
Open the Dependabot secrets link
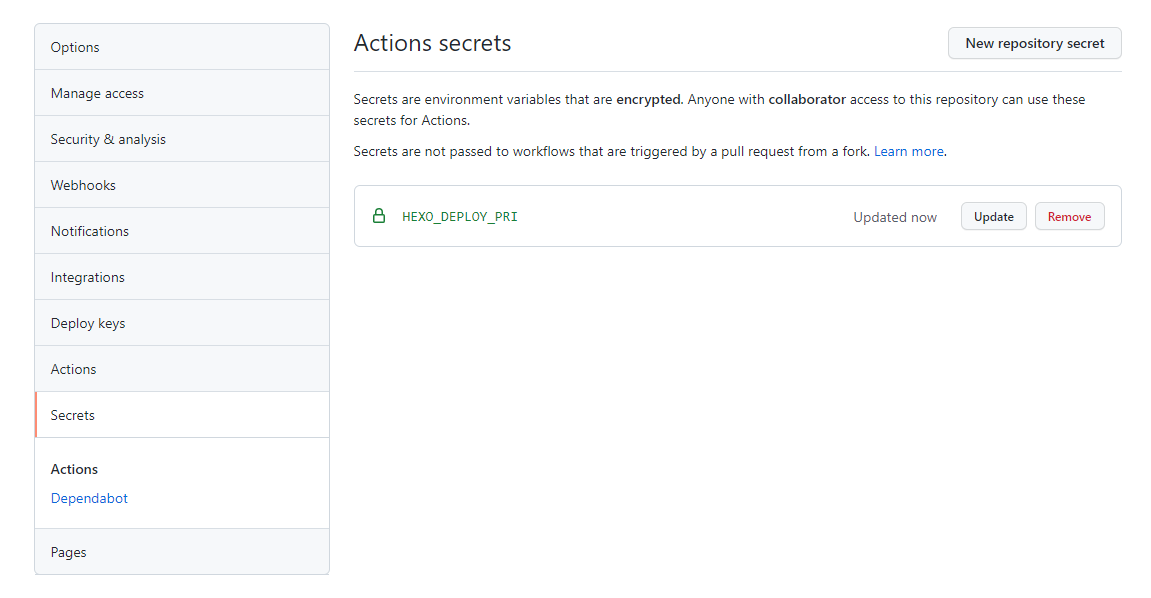(89, 498)
